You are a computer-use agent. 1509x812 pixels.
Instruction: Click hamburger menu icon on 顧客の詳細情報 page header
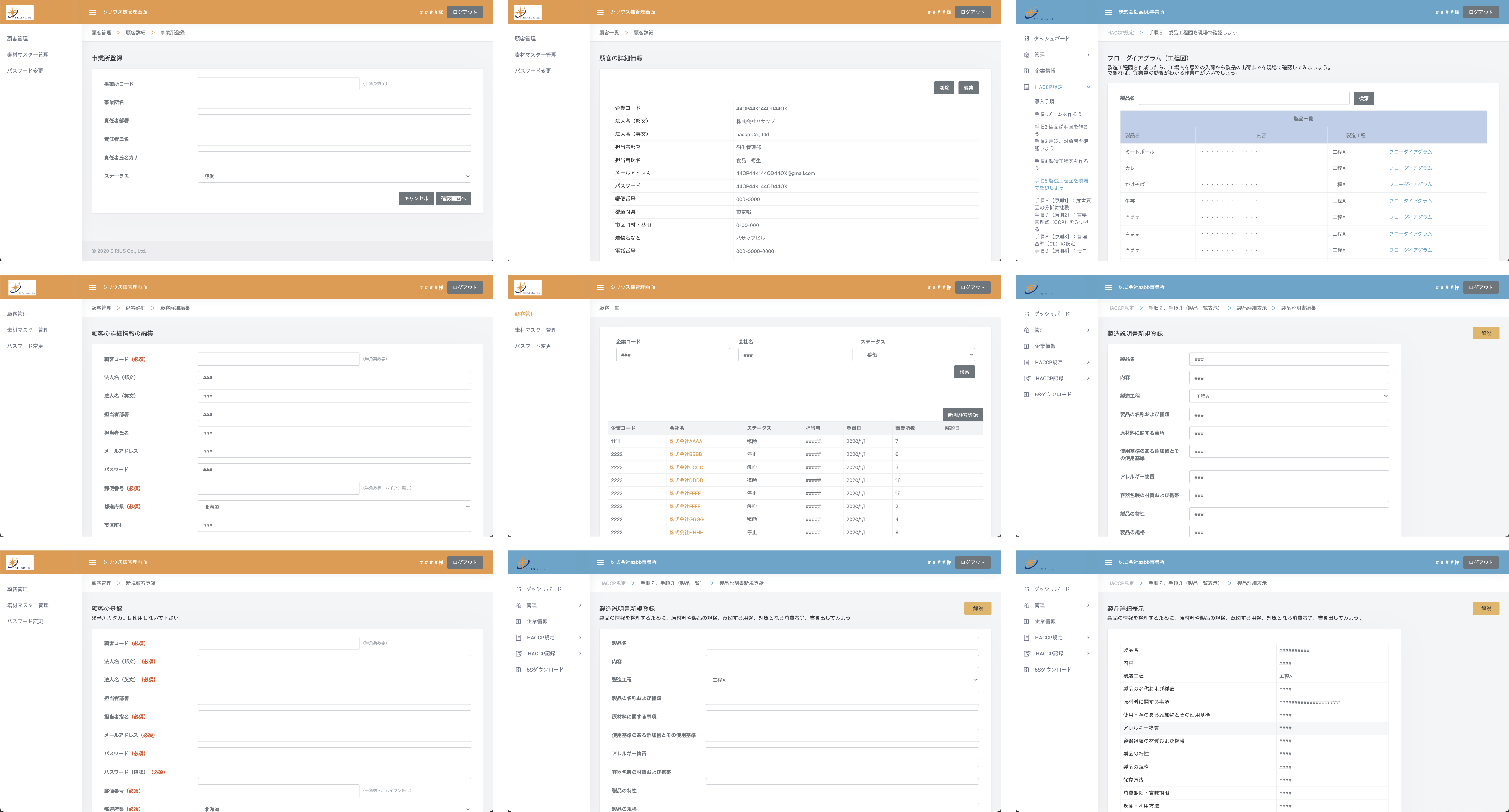[x=600, y=12]
